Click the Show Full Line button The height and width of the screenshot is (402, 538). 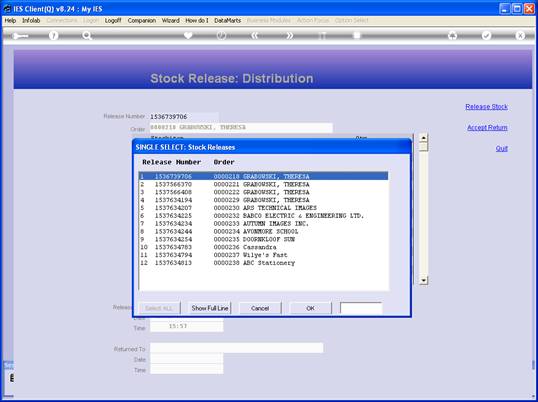point(210,308)
